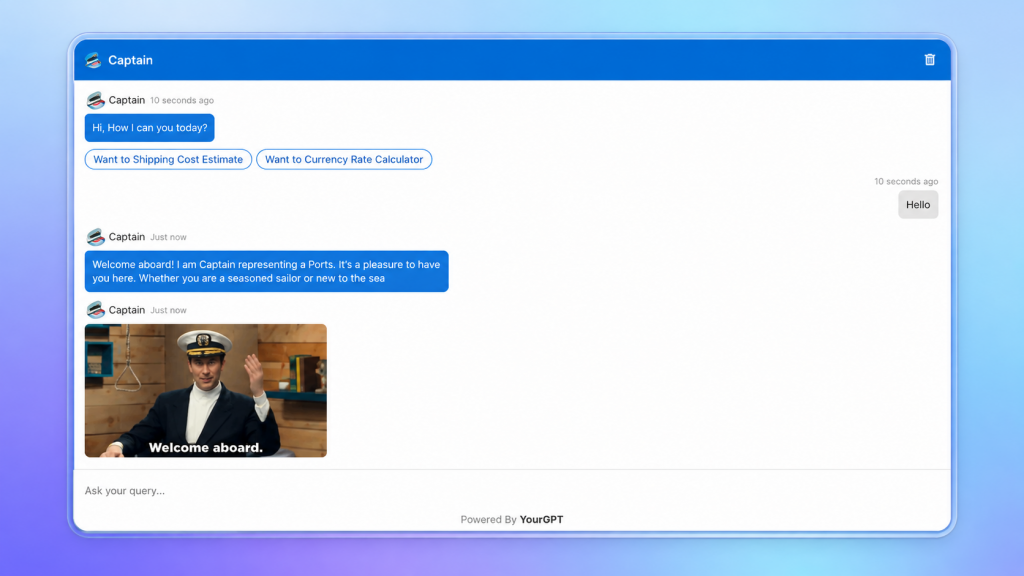The width and height of the screenshot is (1024, 576).
Task: Choose Want to Currency Rate Calculator
Action: (344, 159)
